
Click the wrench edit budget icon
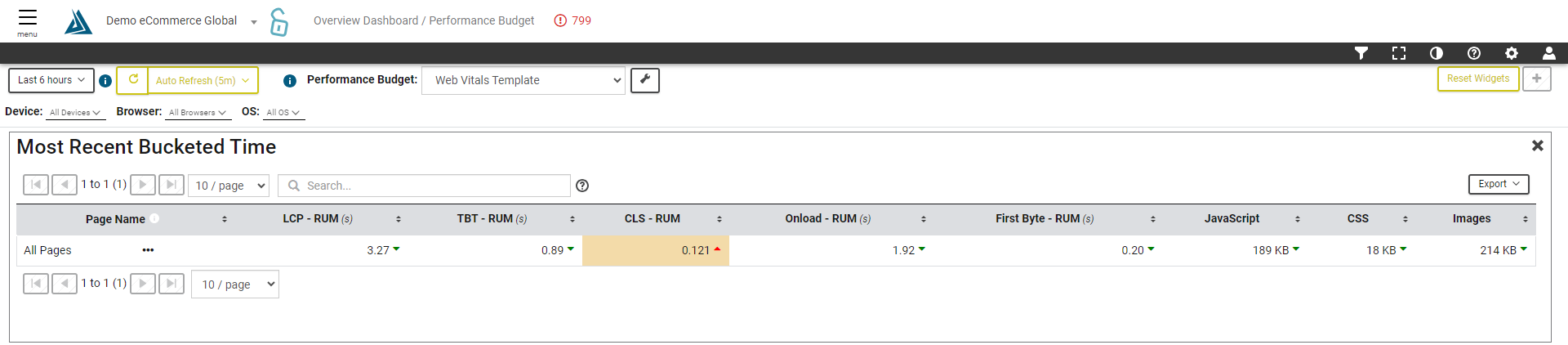645,80
